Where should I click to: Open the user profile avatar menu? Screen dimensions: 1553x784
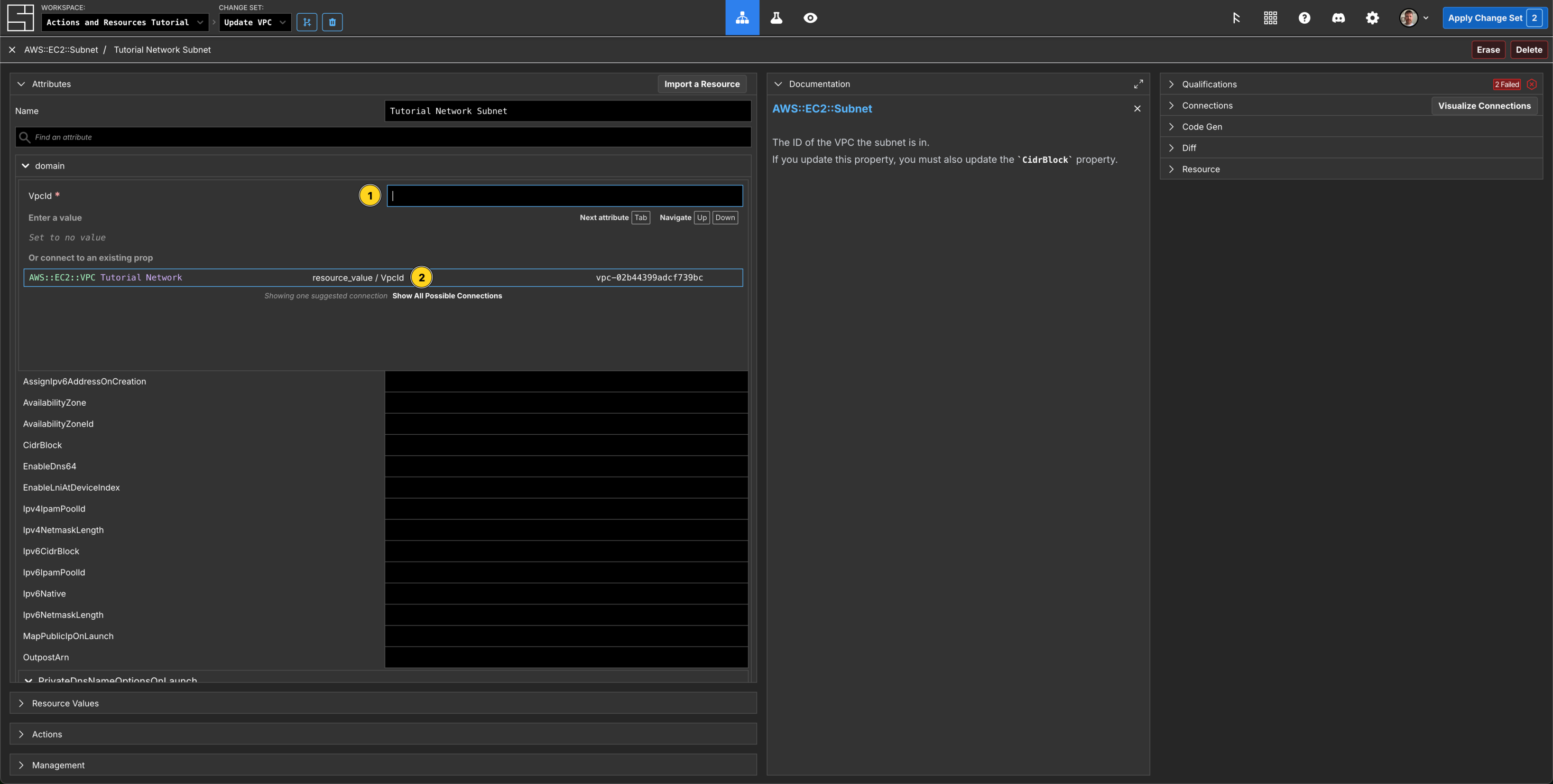tap(1414, 18)
